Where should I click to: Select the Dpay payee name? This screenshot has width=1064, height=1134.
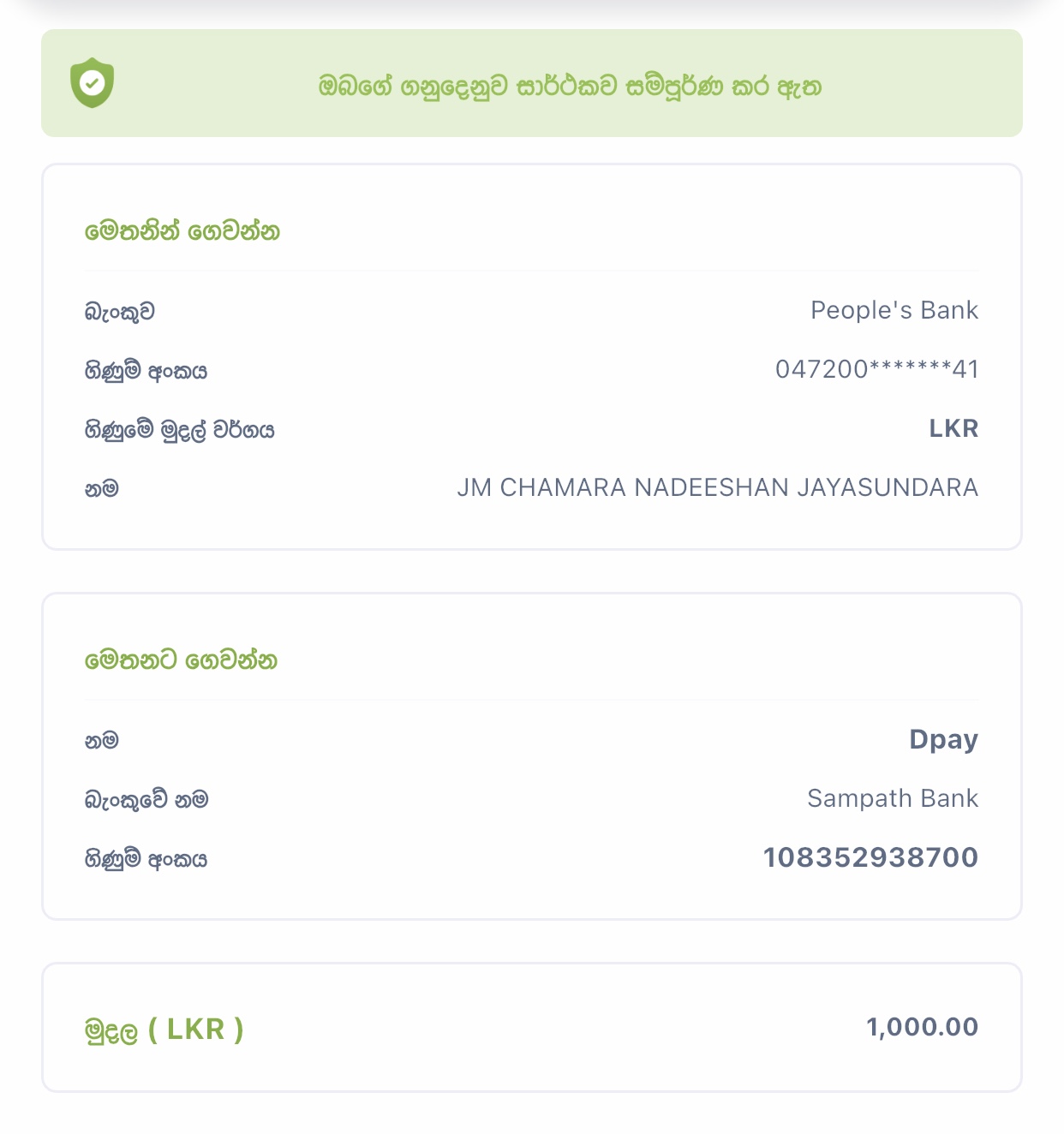point(943,739)
